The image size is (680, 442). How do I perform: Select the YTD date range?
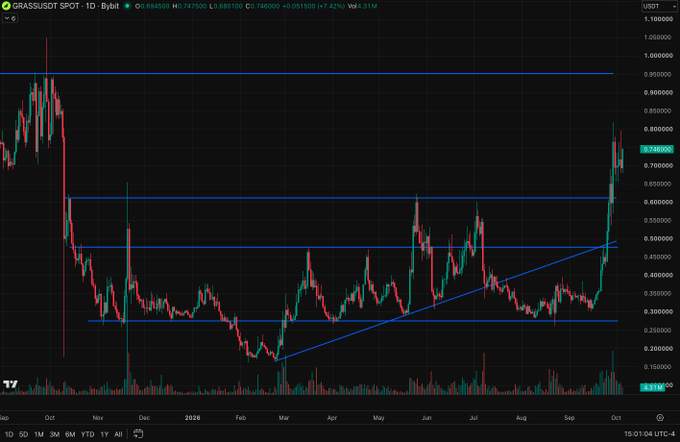click(x=88, y=434)
